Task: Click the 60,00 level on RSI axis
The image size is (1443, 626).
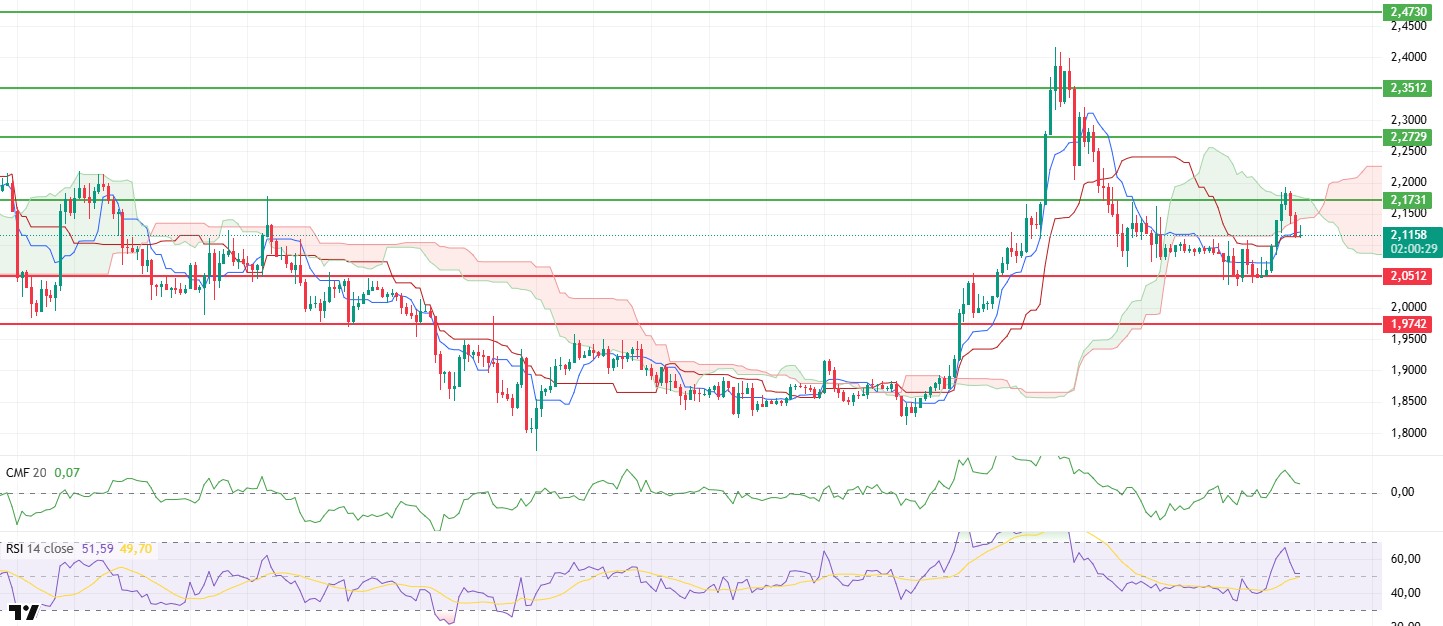Action: point(1405,559)
